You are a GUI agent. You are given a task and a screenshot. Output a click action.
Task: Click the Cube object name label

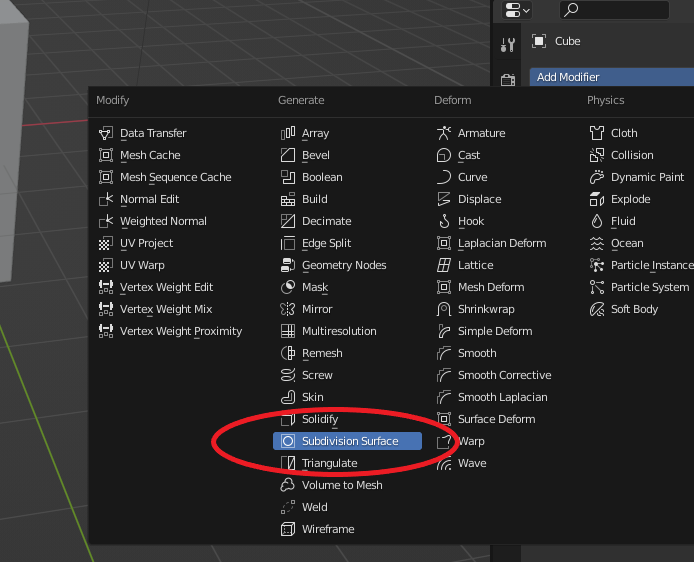pos(567,41)
